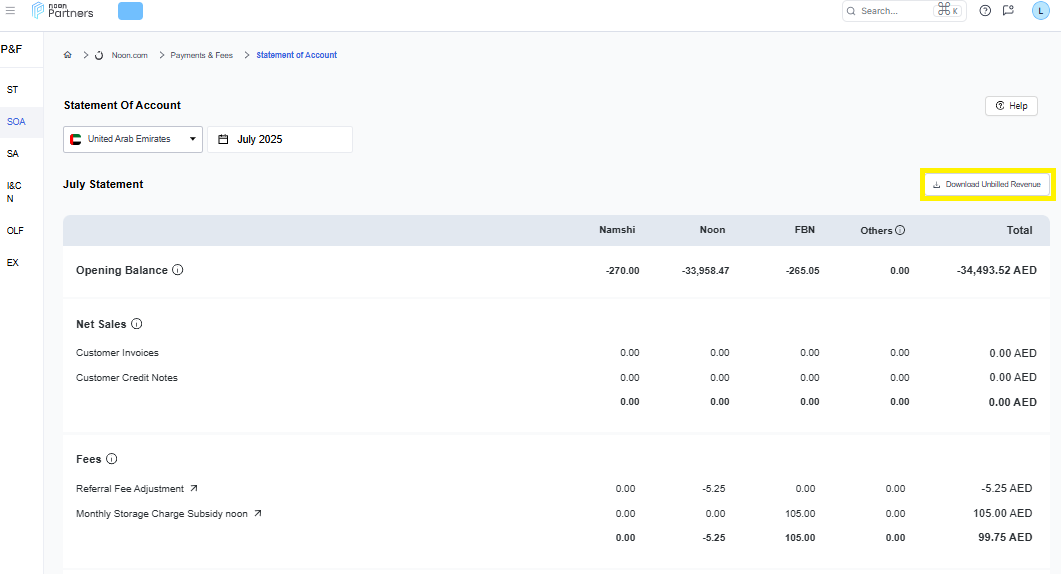1062x574 pixels.
Task: Go to Noon.com breadcrumb link
Action: [x=129, y=56]
